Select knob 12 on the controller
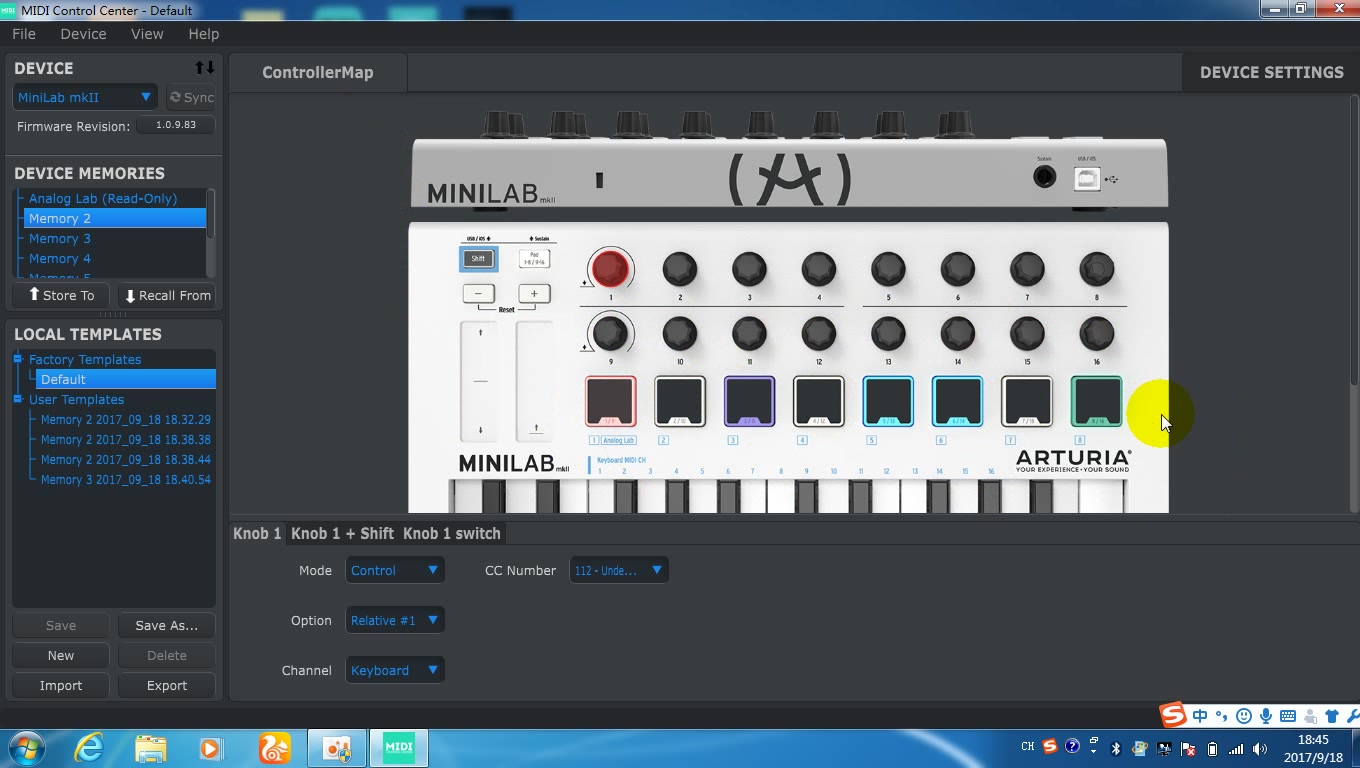 coord(818,333)
